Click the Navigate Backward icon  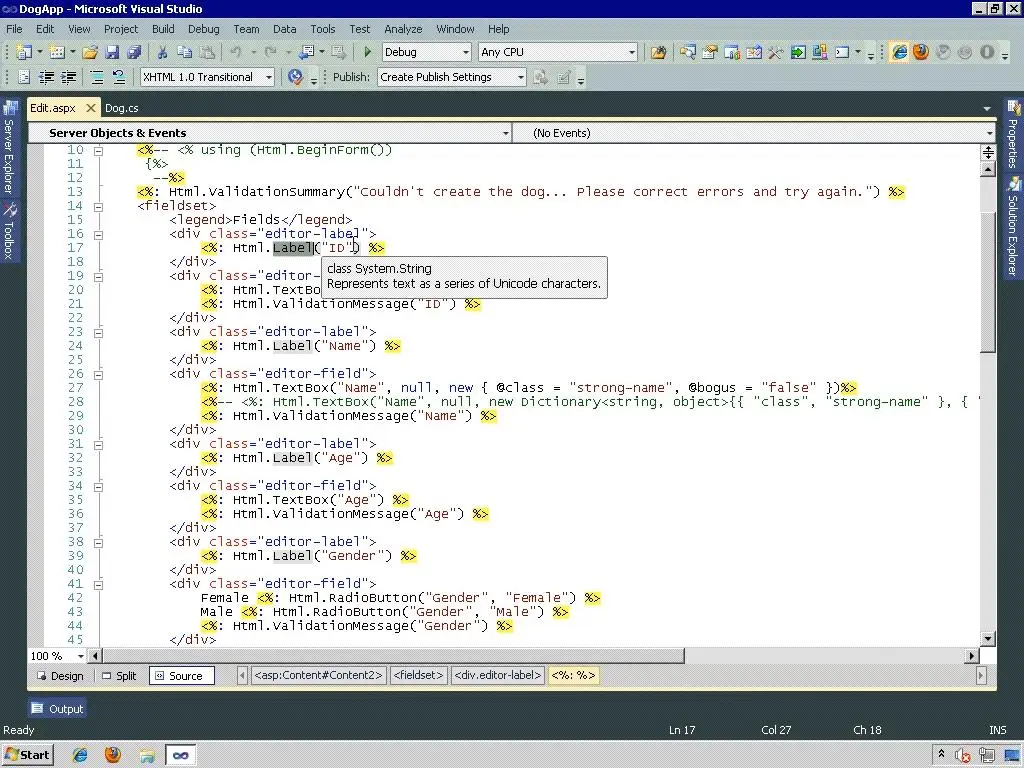[x=306, y=52]
